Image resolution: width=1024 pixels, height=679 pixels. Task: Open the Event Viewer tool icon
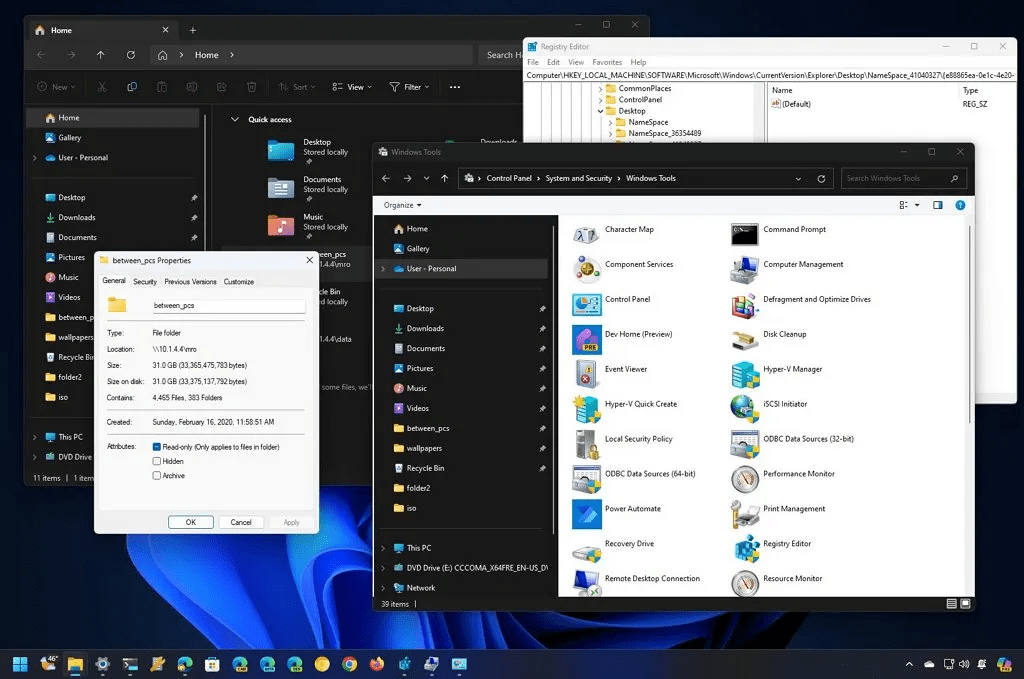pyautogui.click(x=586, y=374)
